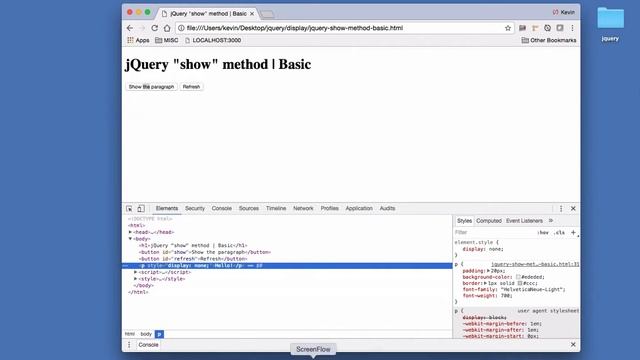Image resolution: width=640 pixels, height=360 pixels.
Task: Open Other Bookmarks folder
Action: pyautogui.click(x=549, y=40)
